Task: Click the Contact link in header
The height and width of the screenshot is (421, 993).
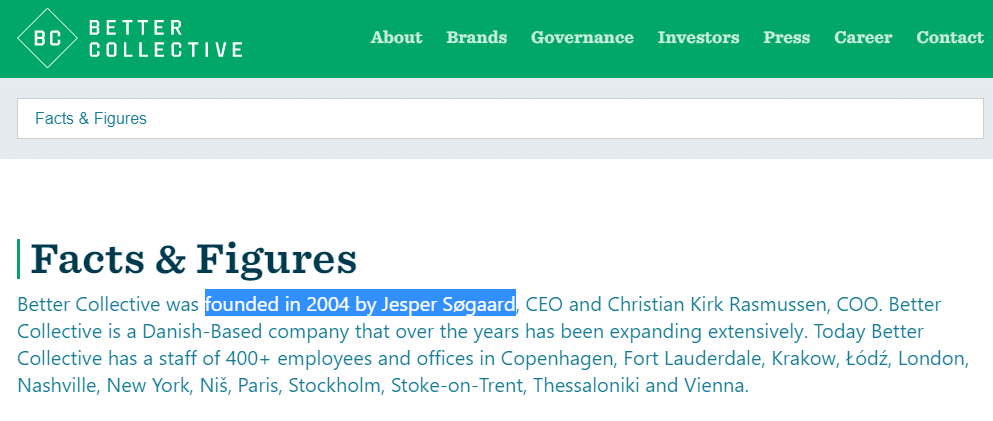Action: click(x=949, y=38)
